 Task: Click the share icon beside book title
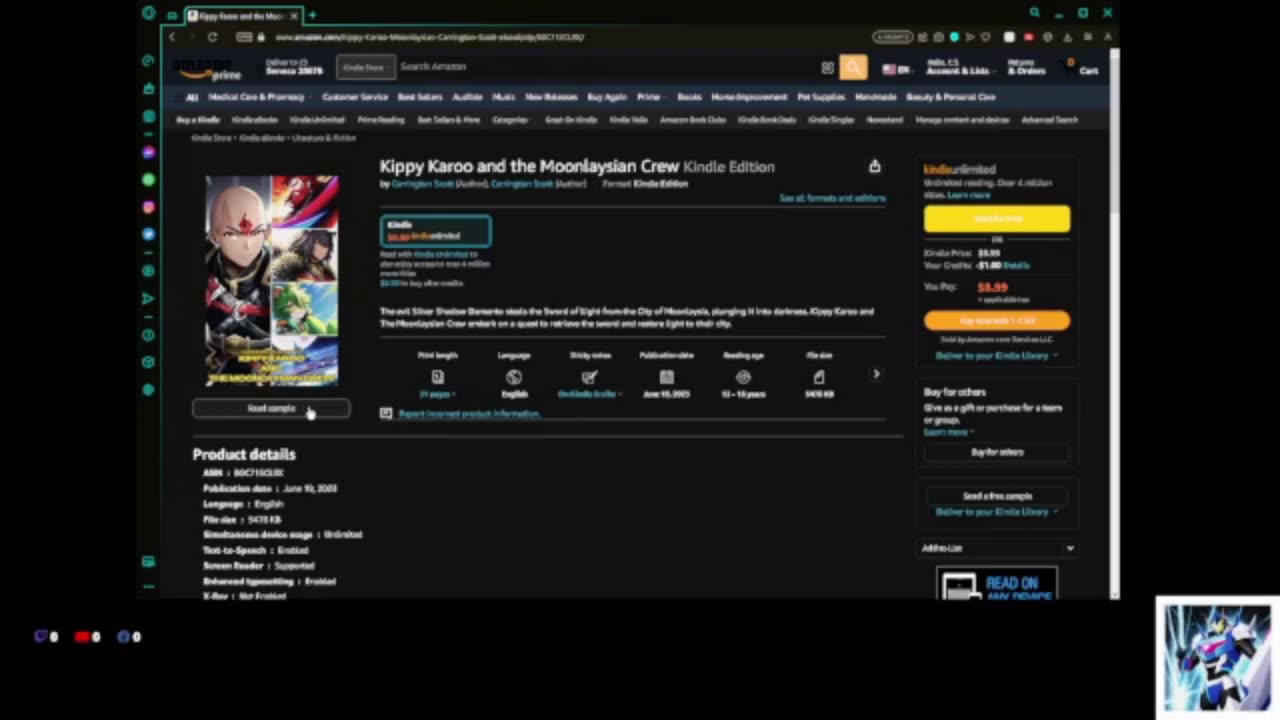(875, 167)
